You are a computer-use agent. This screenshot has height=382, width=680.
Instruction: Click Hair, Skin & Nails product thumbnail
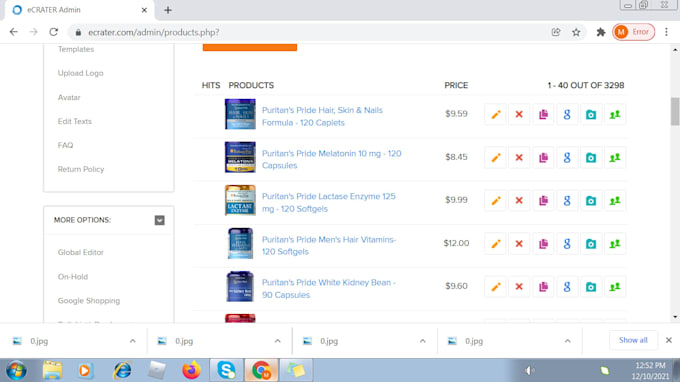(x=240, y=114)
